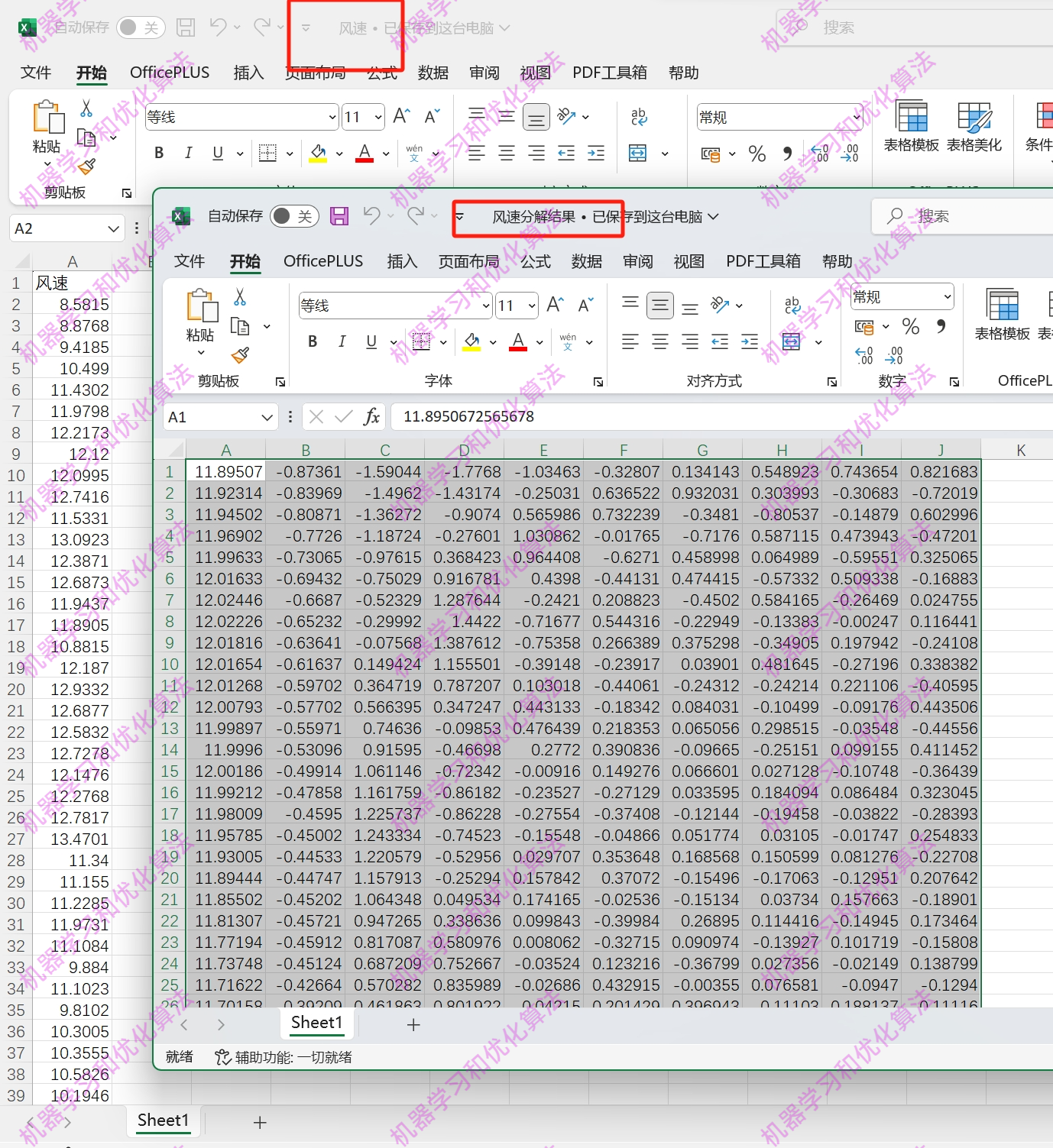1053x1148 pixels.
Task: Open PDF工具箱 tab in back 风速 window
Action: [610, 73]
